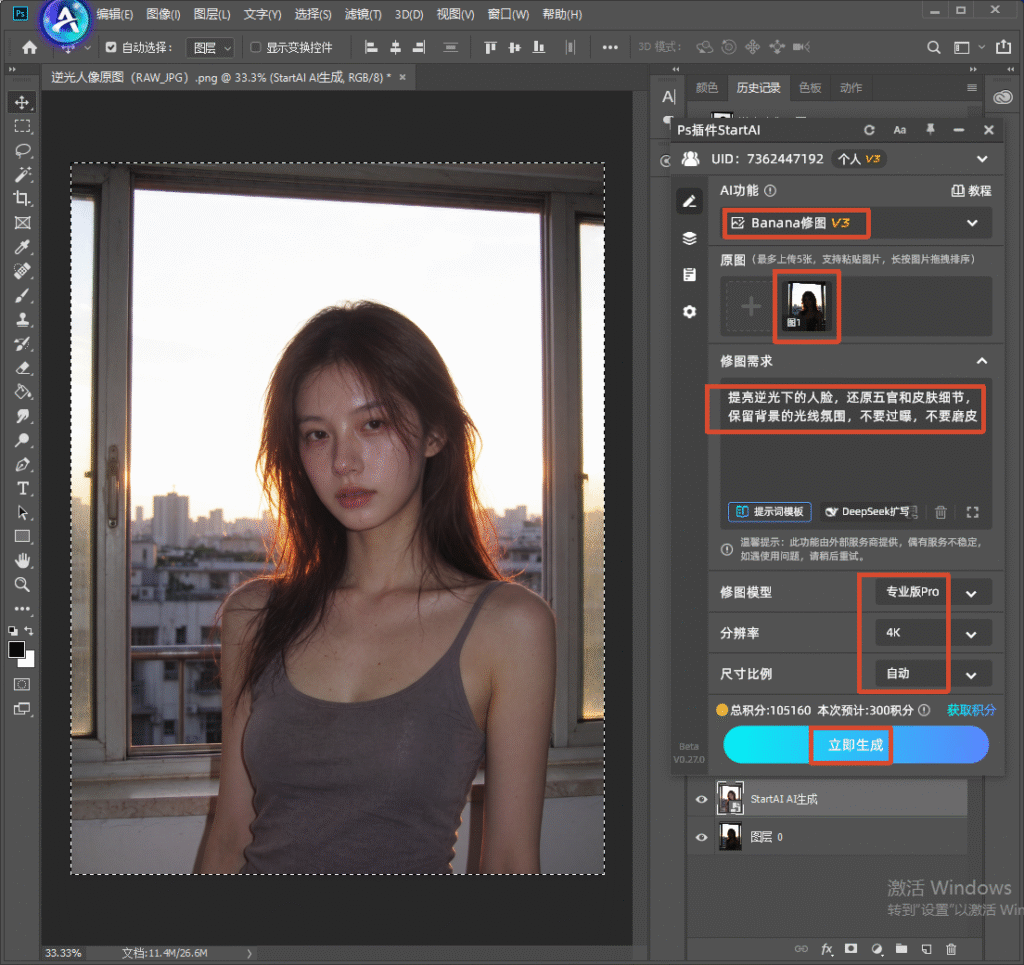Open the 滤镜(T) menu
This screenshot has width=1024, height=965.
(363, 14)
